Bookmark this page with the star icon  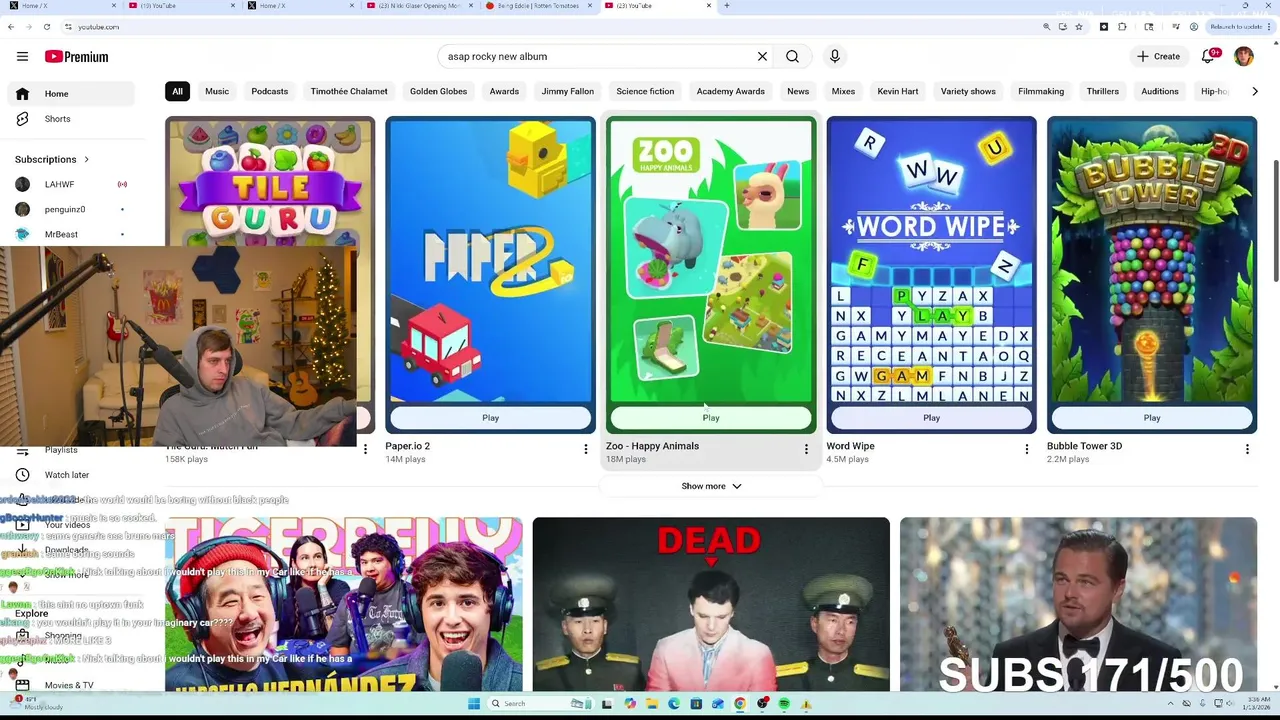click(1078, 27)
